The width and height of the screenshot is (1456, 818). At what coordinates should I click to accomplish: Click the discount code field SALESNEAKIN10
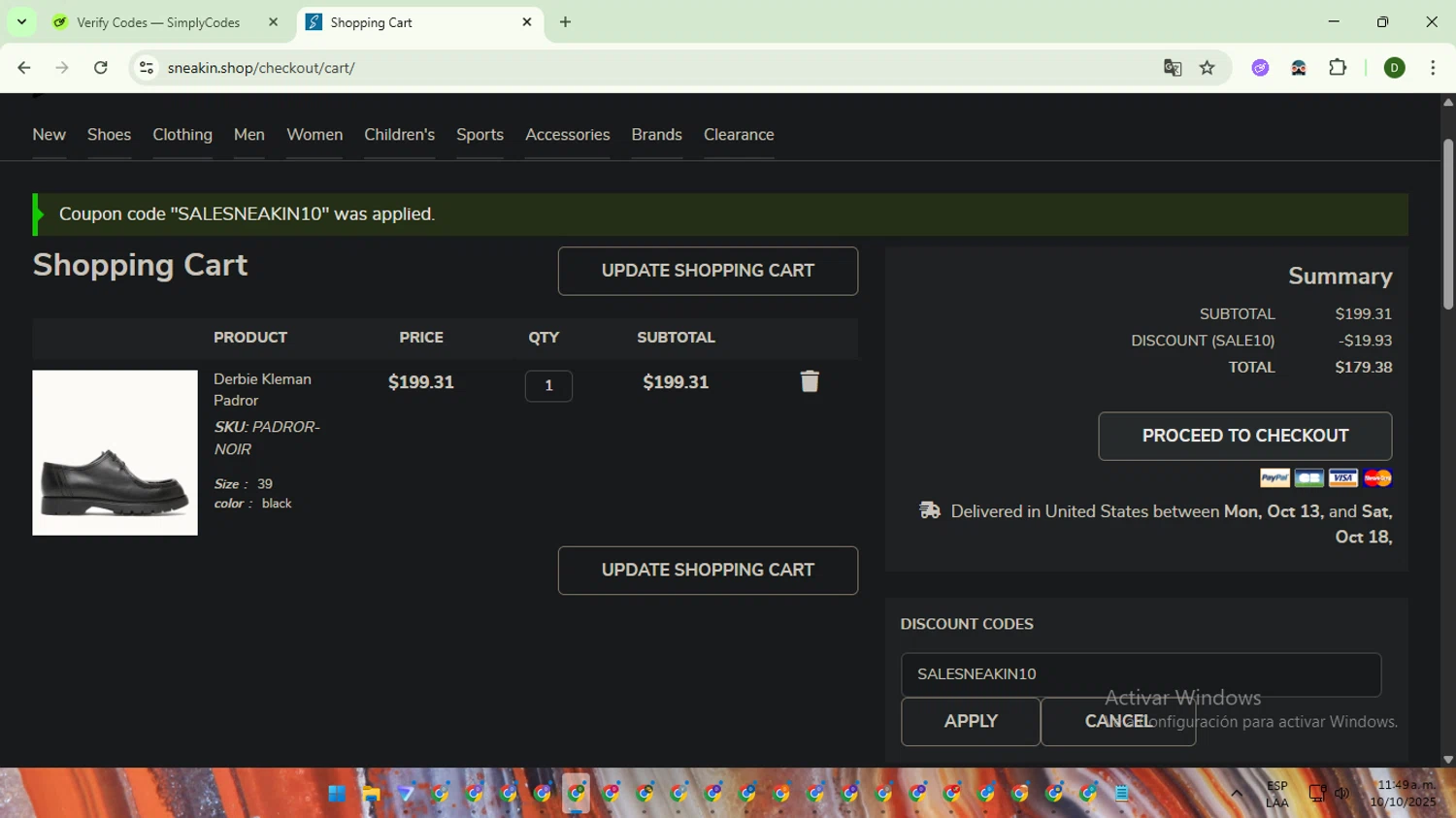click(1141, 674)
